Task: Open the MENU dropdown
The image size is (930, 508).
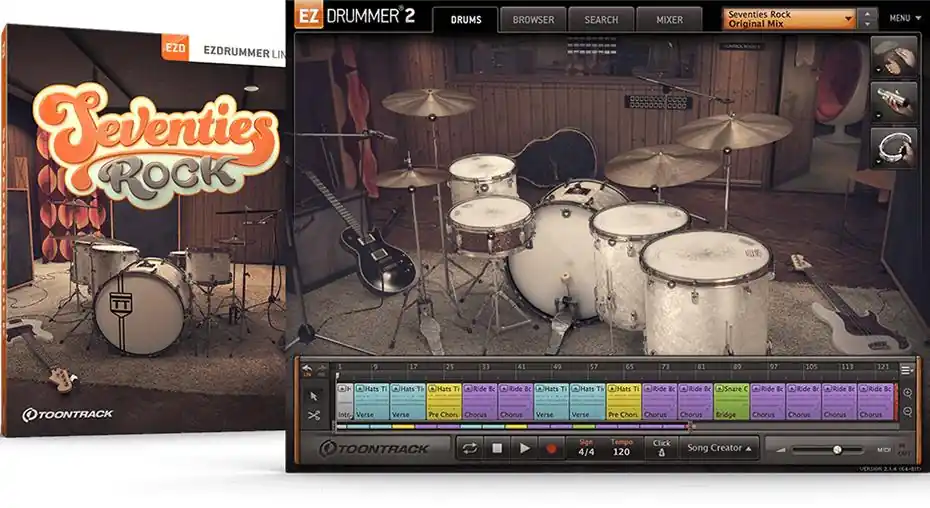Action: coord(905,18)
